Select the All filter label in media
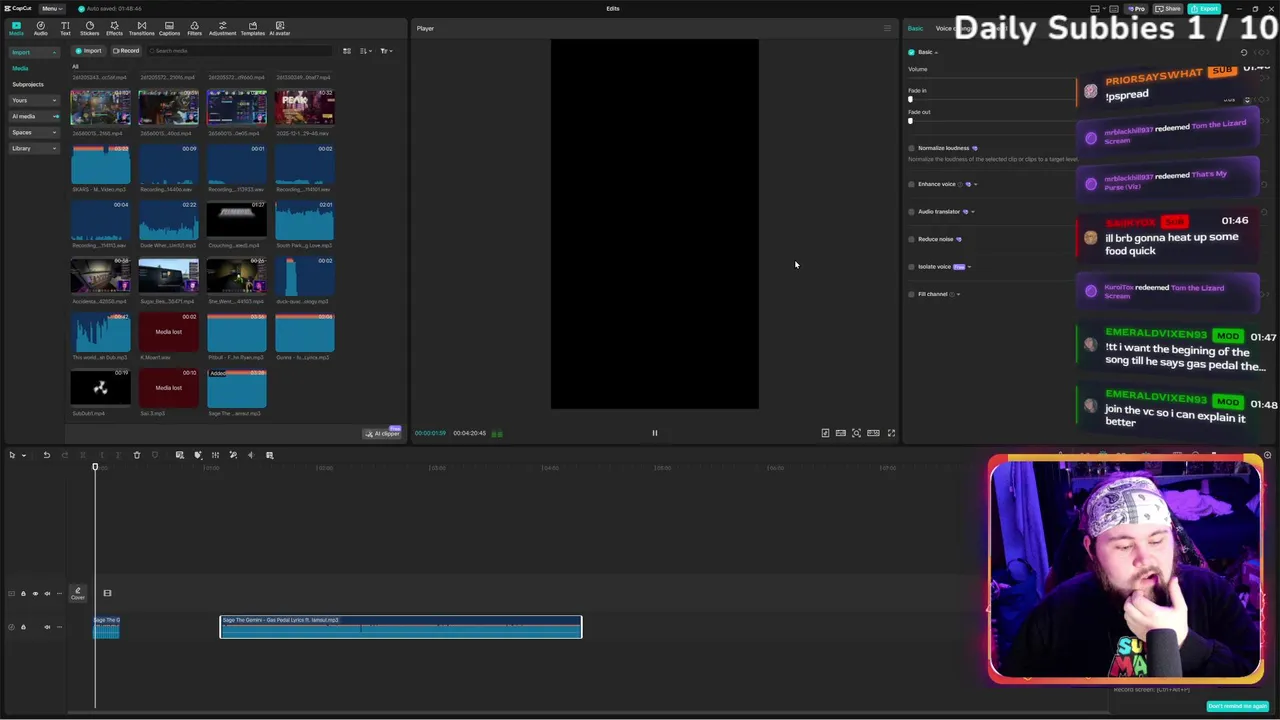The width and height of the screenshot is (1280, 720). (x=75, y=67)
